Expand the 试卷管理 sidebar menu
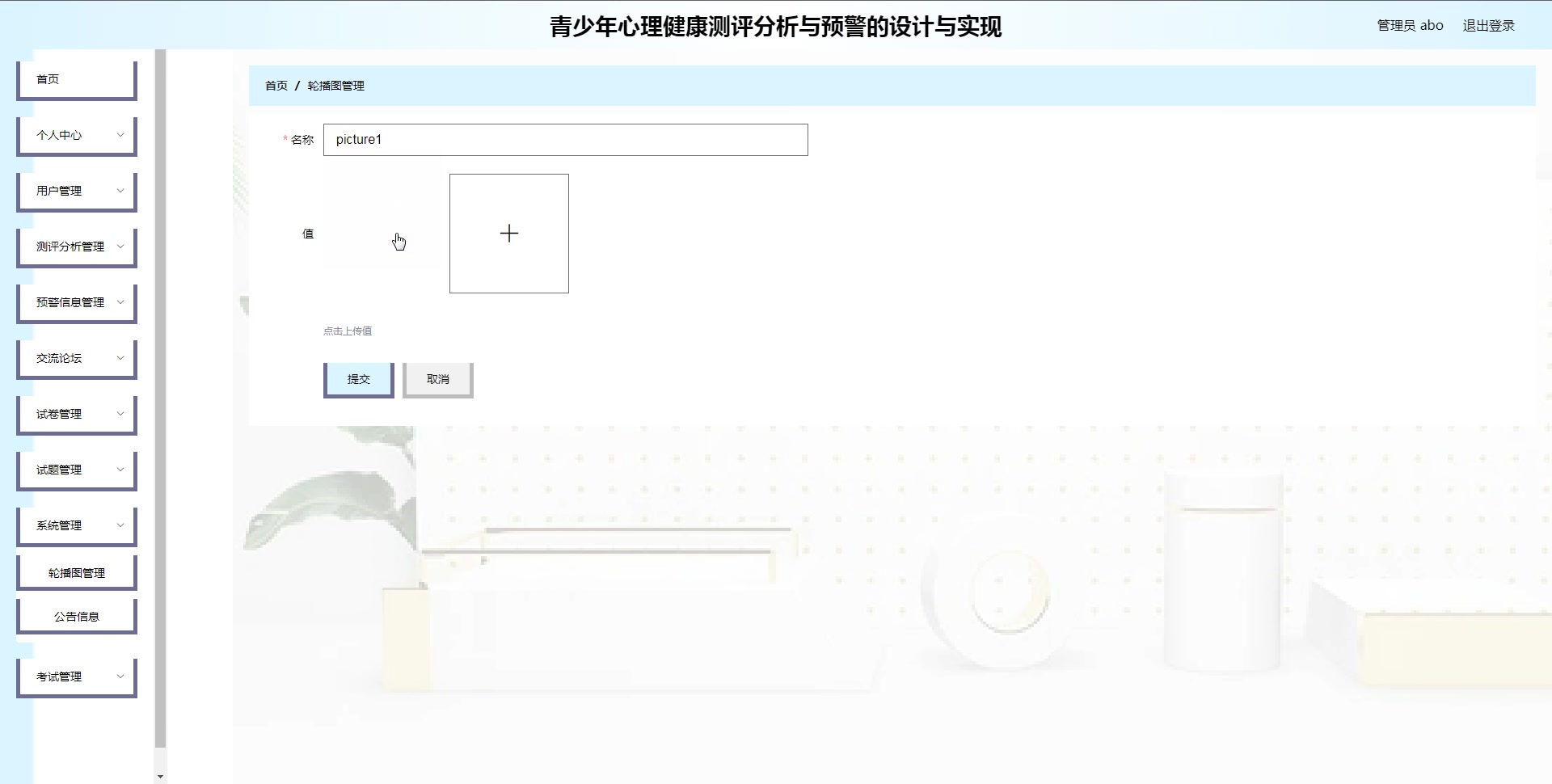The width and height of the screenshot is (1552, 784). 76,414
